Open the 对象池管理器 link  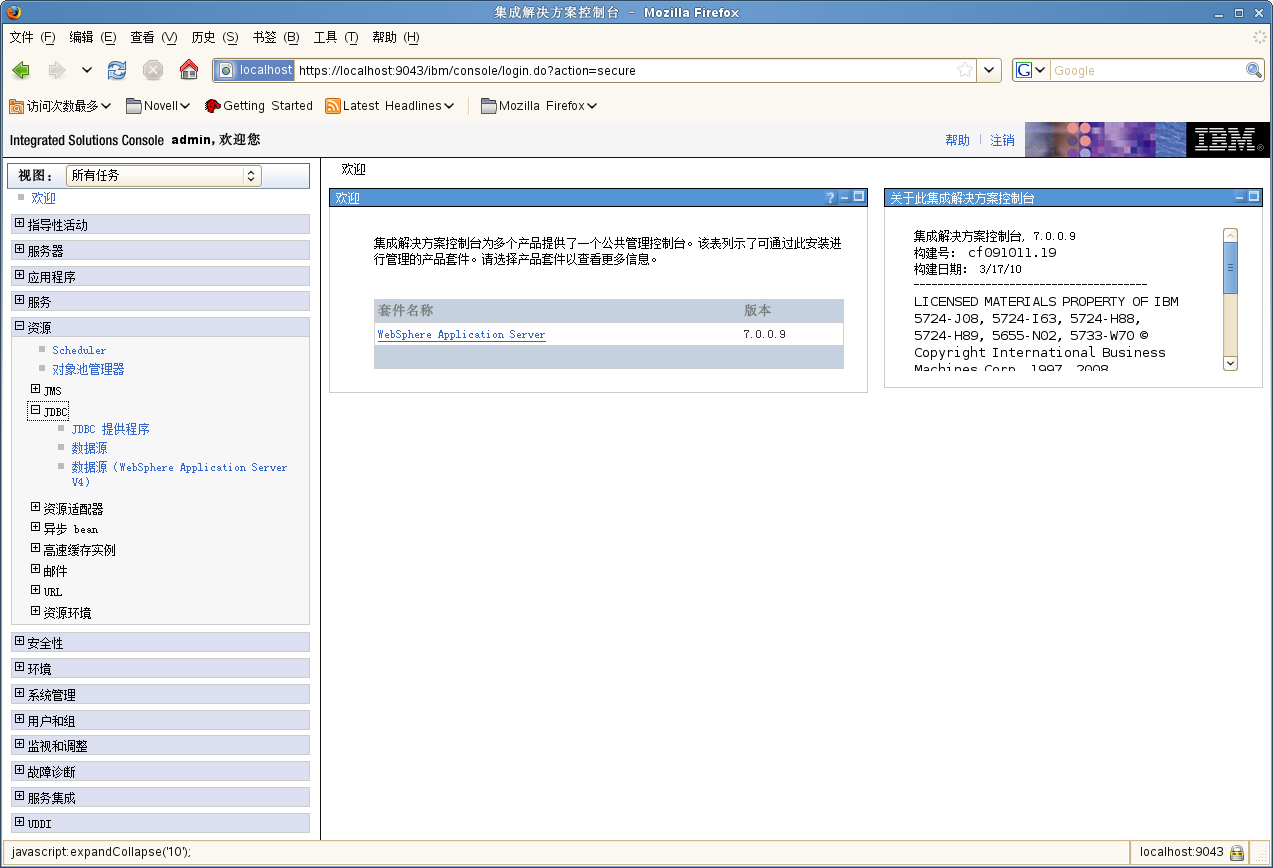[x=88, y=369]
